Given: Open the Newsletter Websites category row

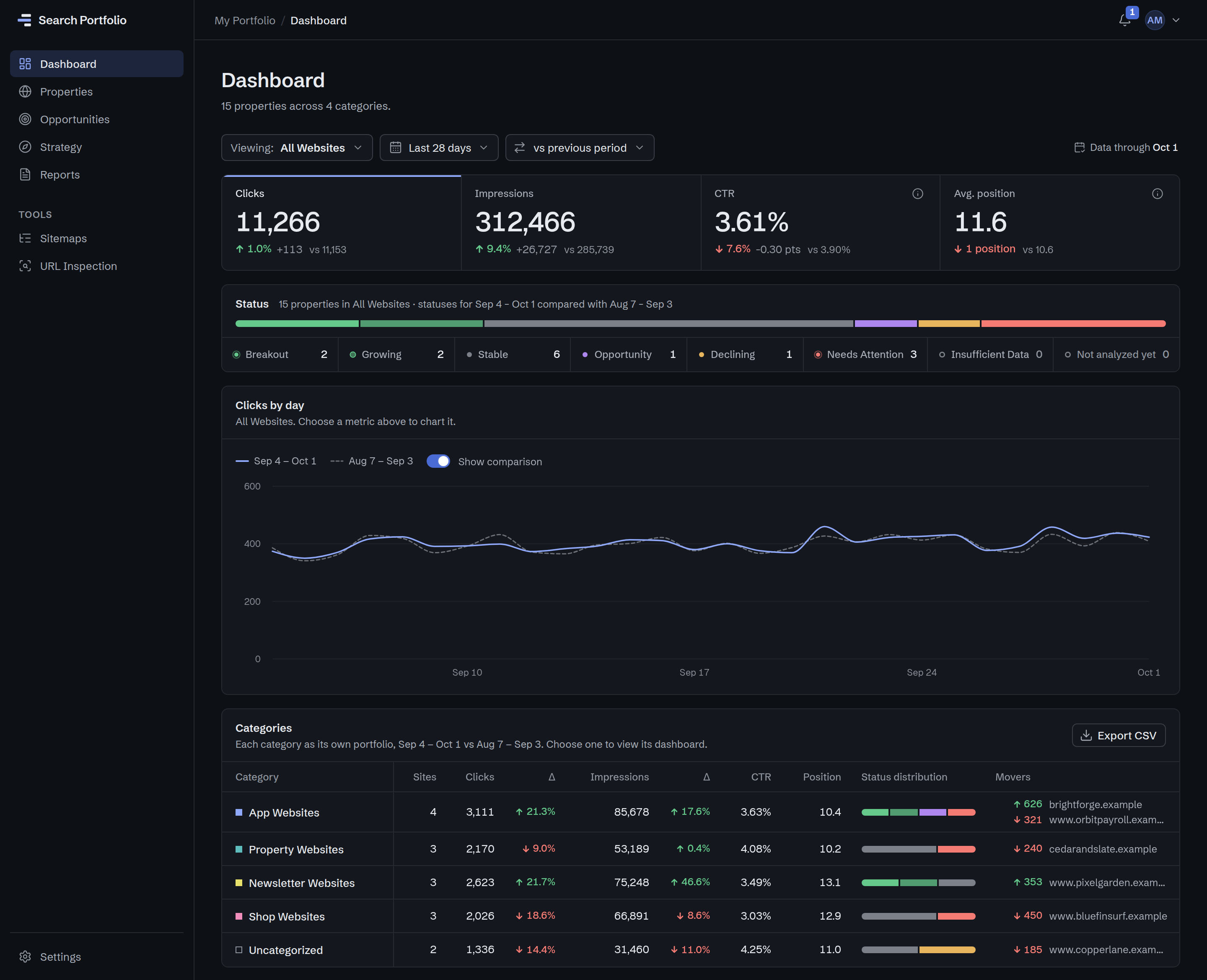Looking at the screenshot, I should coord(700,882).
